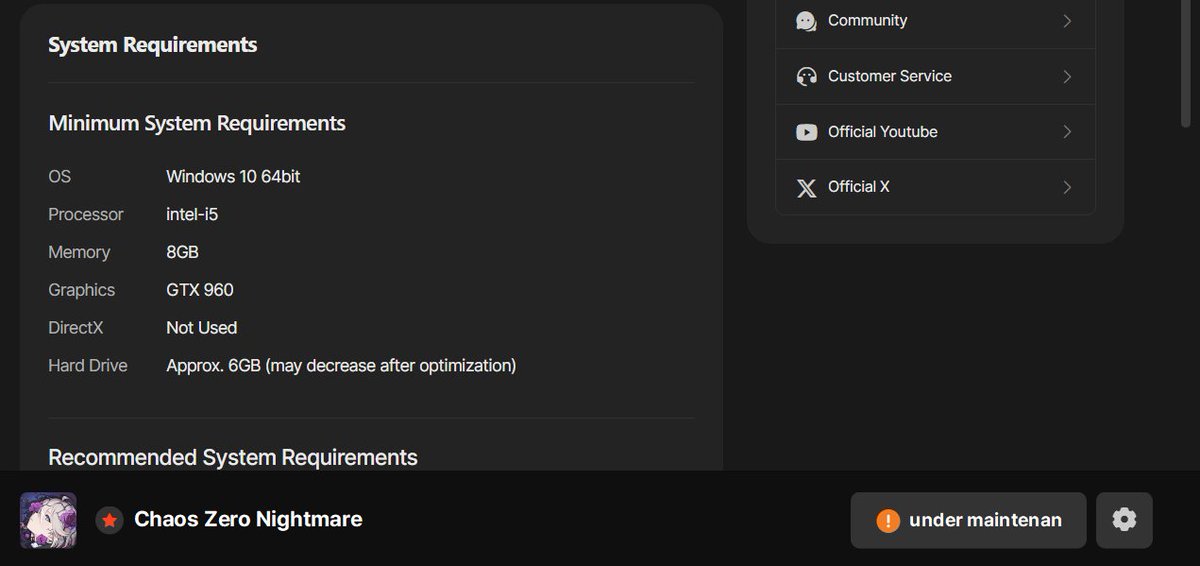This screenshot has width=1200, height=566.
Task: Click the Chaos Zero Nightmare game thumbnail
Action: click(48, 520)
